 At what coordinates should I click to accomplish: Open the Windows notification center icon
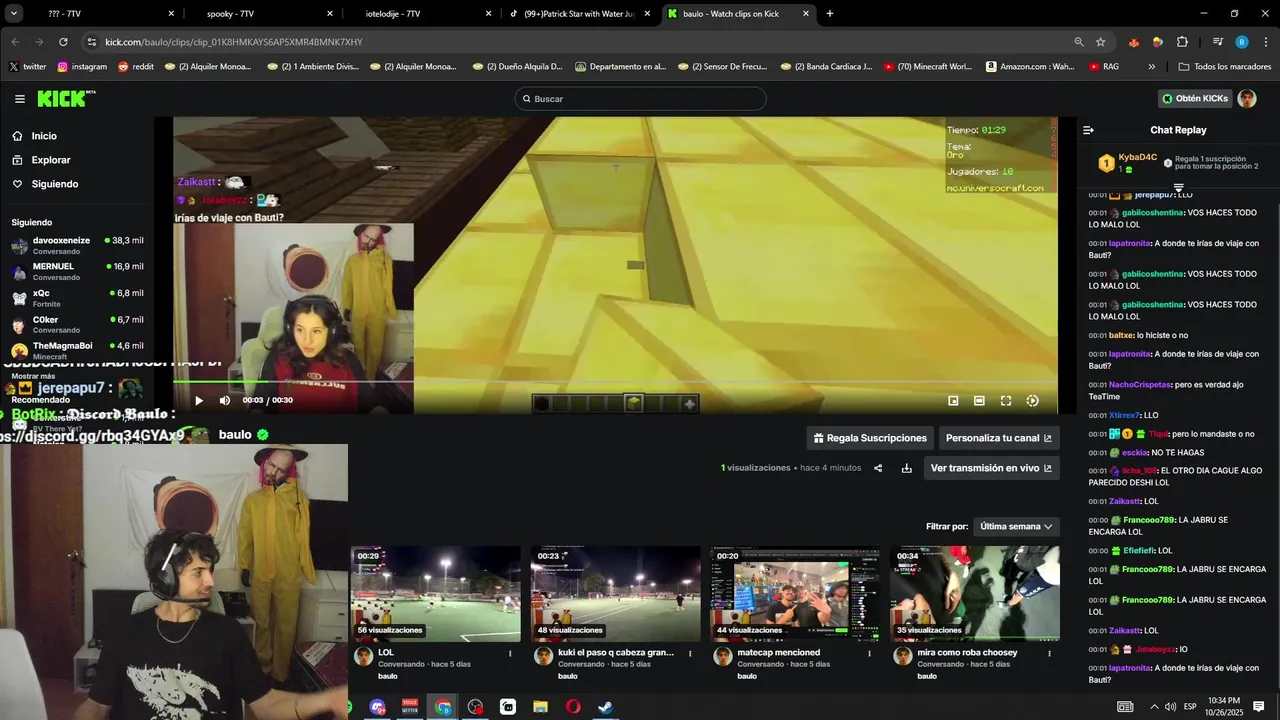(1259, 707)
